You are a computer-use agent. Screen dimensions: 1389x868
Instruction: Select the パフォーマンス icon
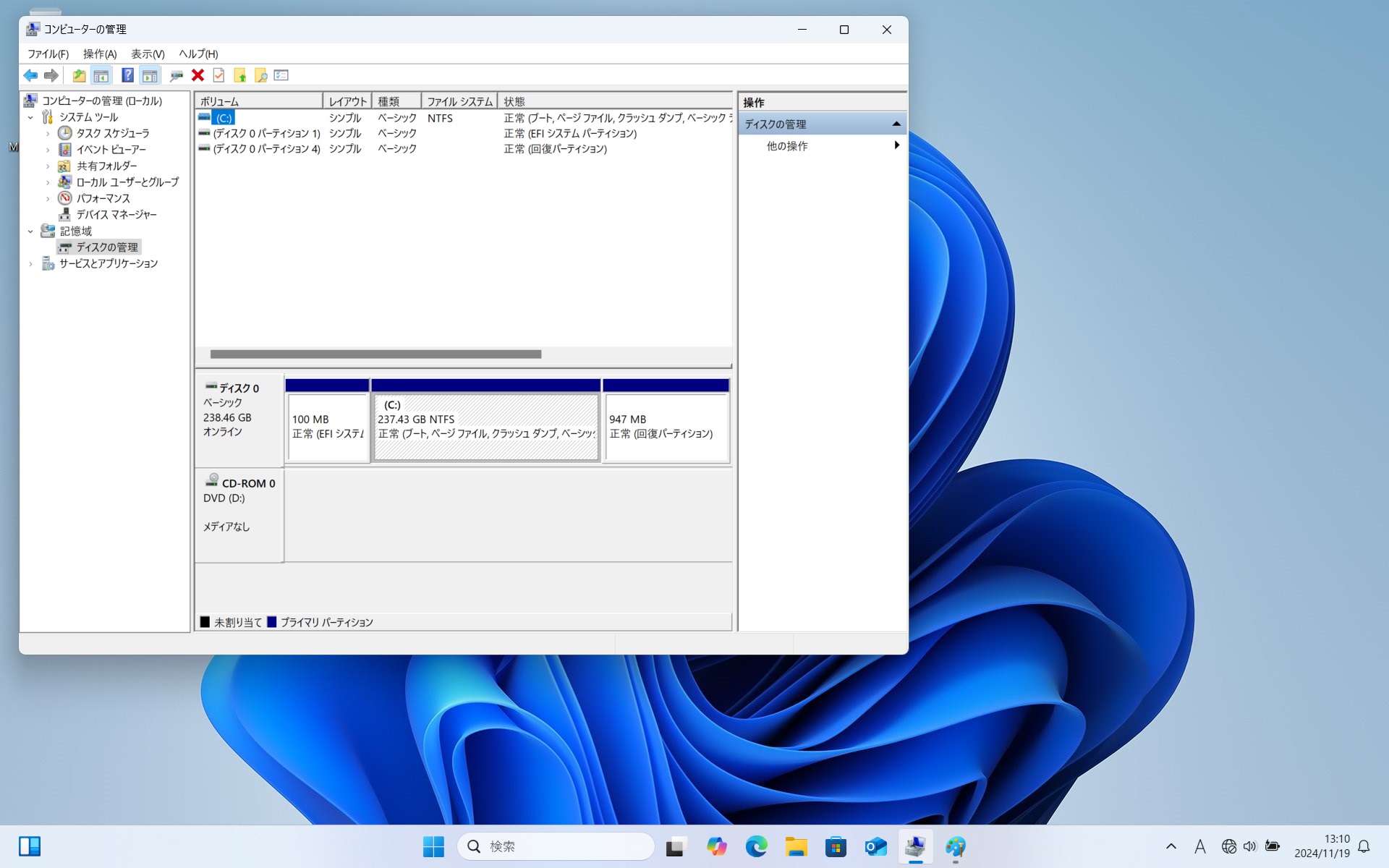[65, 198]
